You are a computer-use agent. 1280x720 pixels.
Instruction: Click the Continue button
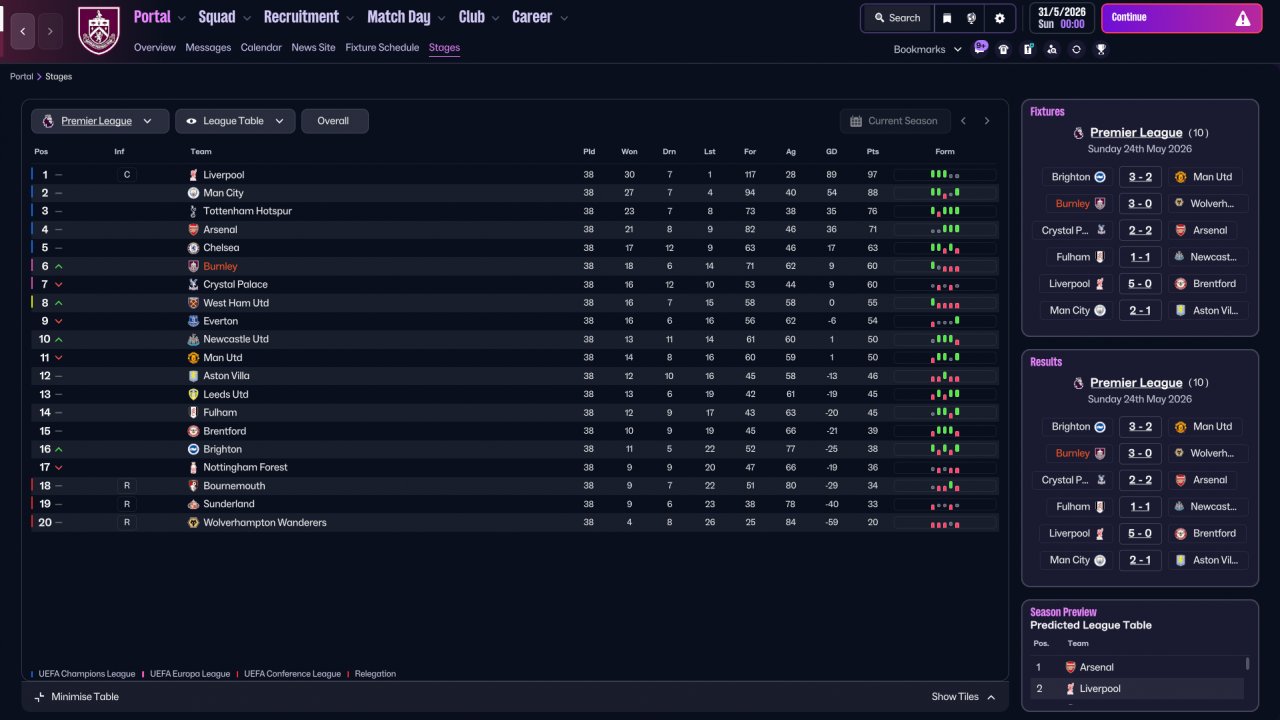[1182, 18]
